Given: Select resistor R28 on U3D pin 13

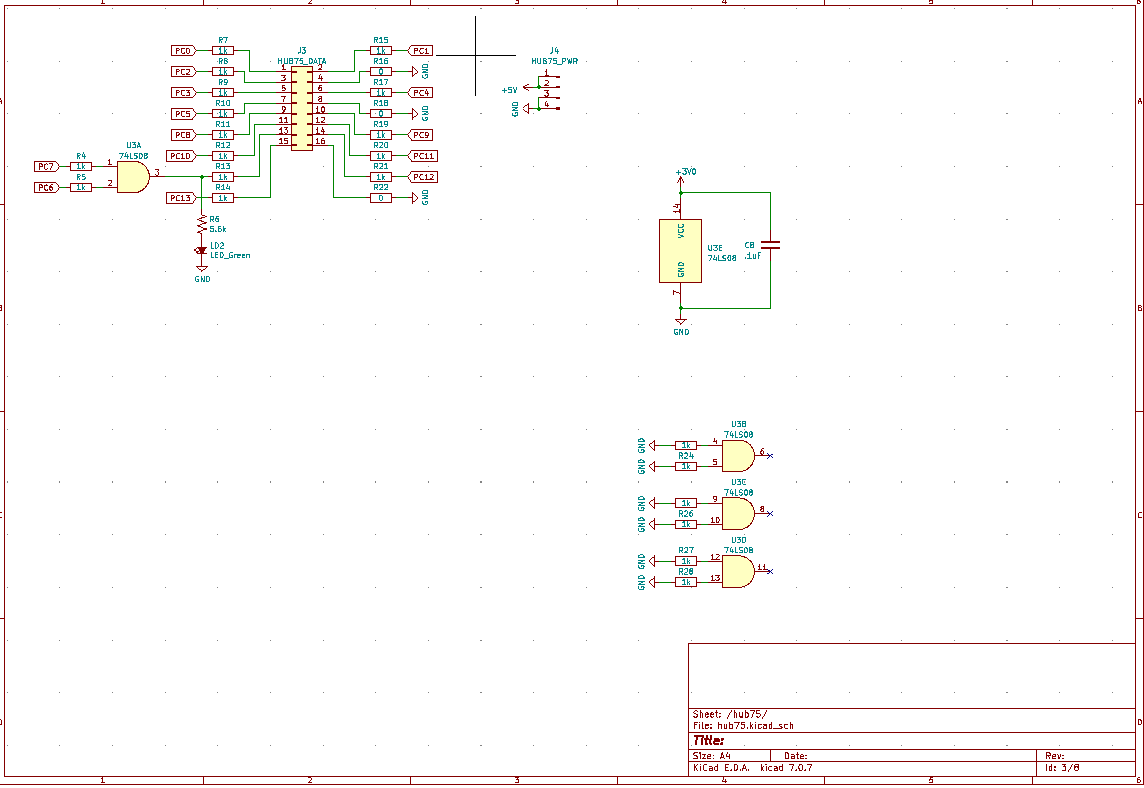Looking at the screenshot, I should pos(686,582).
